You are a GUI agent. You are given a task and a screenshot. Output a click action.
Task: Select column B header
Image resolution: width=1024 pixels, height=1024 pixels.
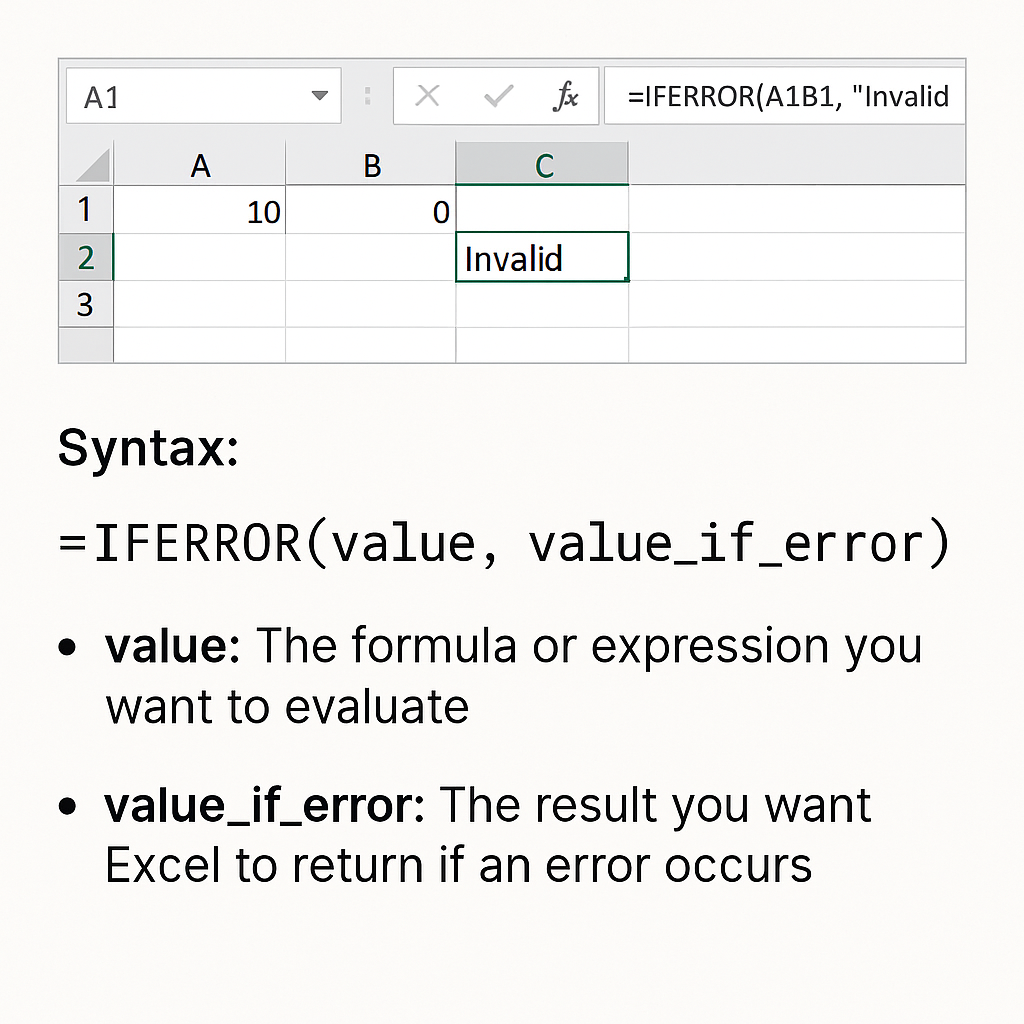(x=371, y=165)
